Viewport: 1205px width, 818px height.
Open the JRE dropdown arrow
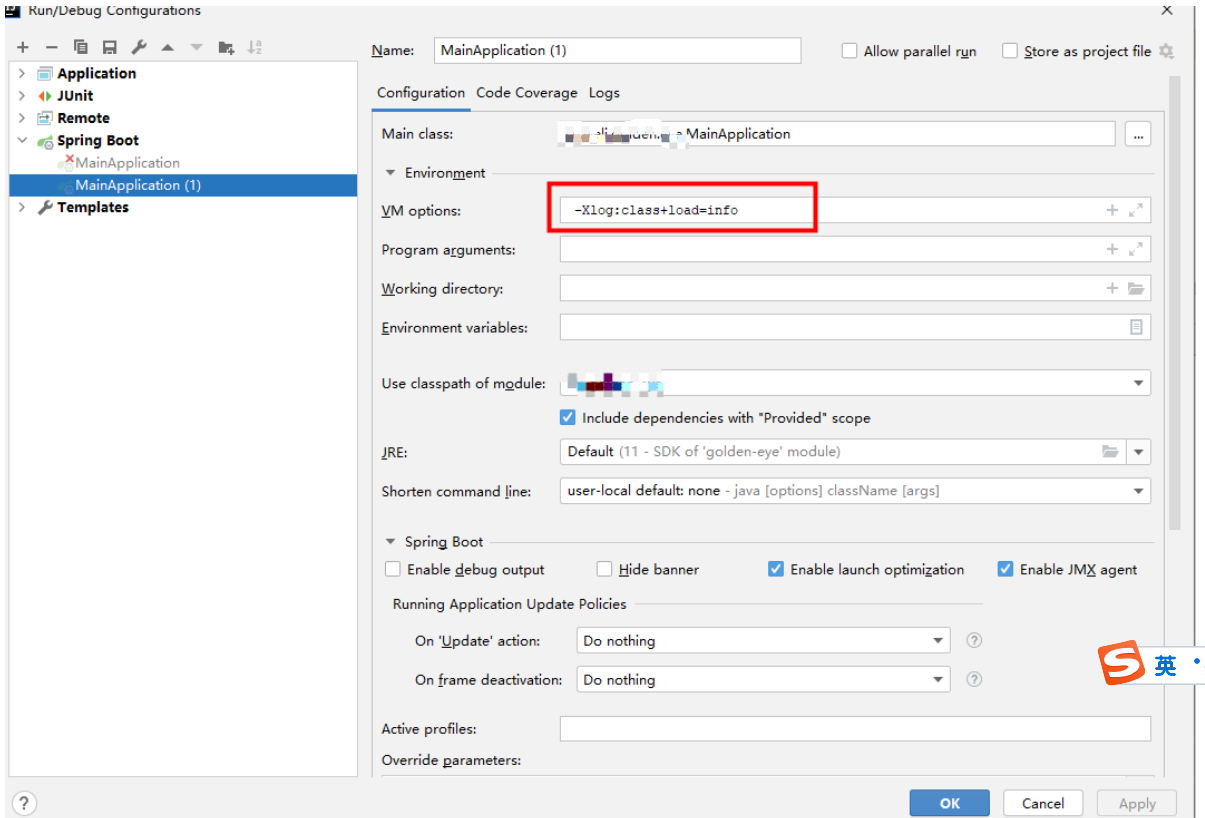point(1139,452)
